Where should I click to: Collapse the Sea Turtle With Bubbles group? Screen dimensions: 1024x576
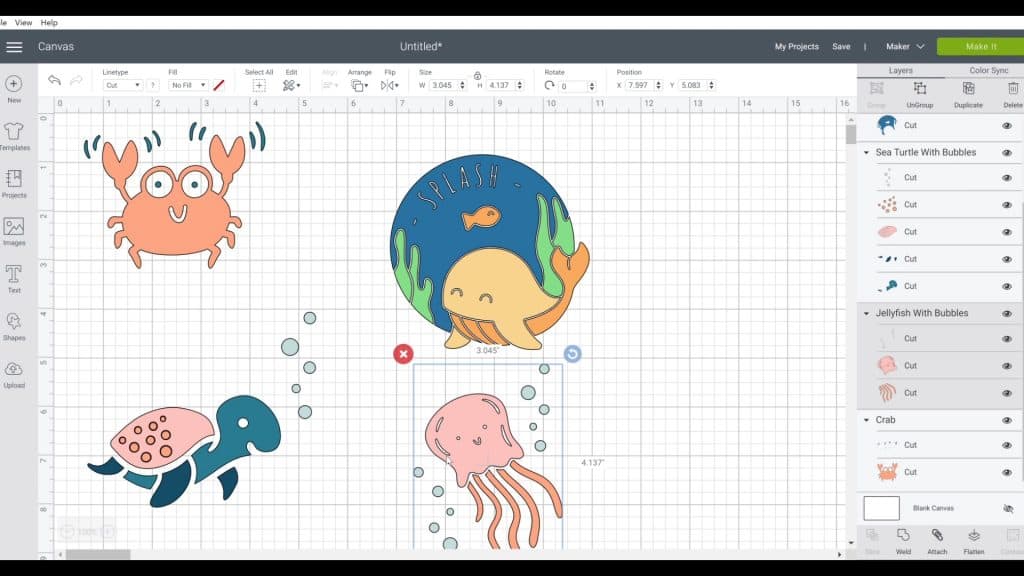(x=866, y=153)
